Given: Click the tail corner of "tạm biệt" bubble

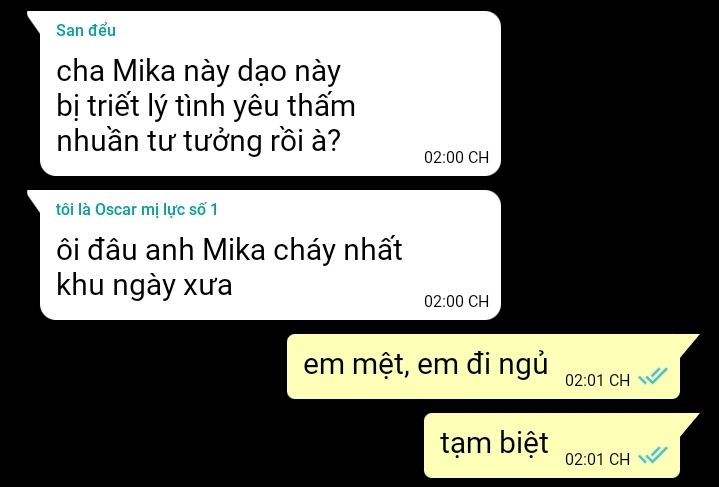Looking at the screenshot, I should pos(689,422).
